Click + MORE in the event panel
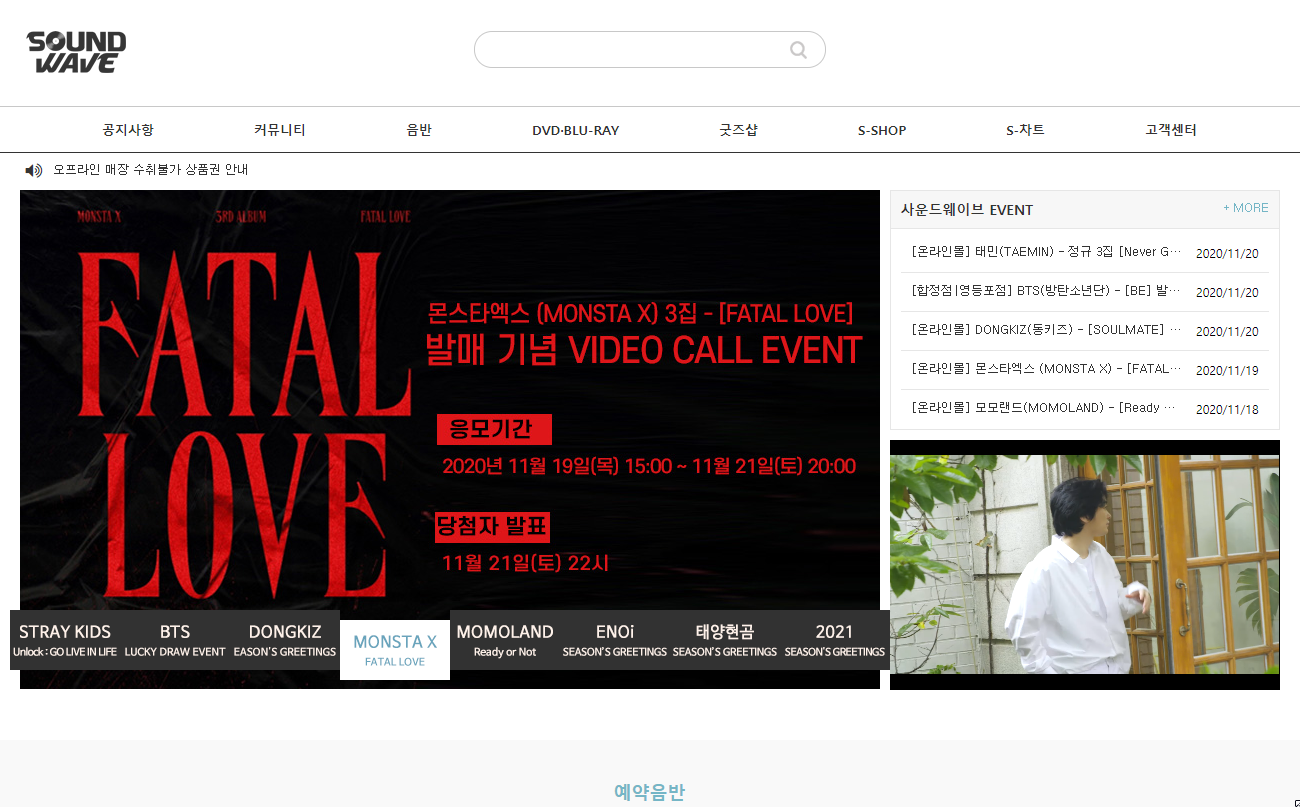1300x807 pixels. click(x=1246, y=208)
